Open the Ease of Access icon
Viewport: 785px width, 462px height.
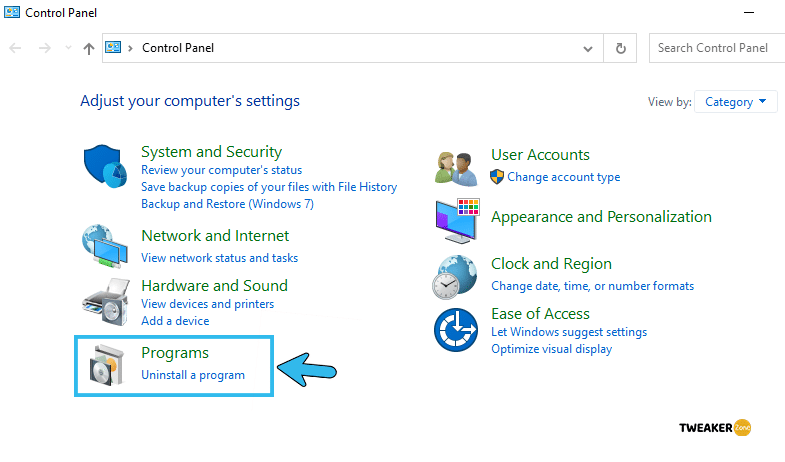click(x=456, y=330)
